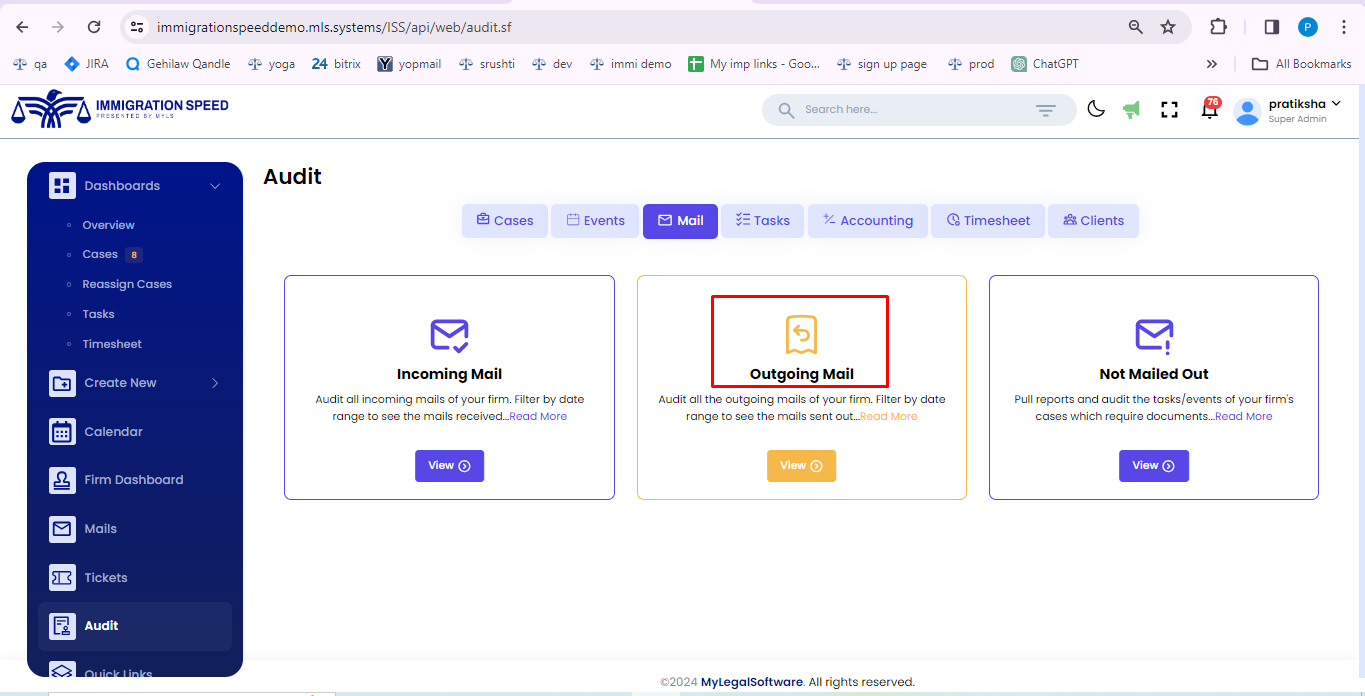Image resolution: width=1365 pixels, height=696 pixels.
Task: Open the immi demo bookmark
Action: coord(629,63)
